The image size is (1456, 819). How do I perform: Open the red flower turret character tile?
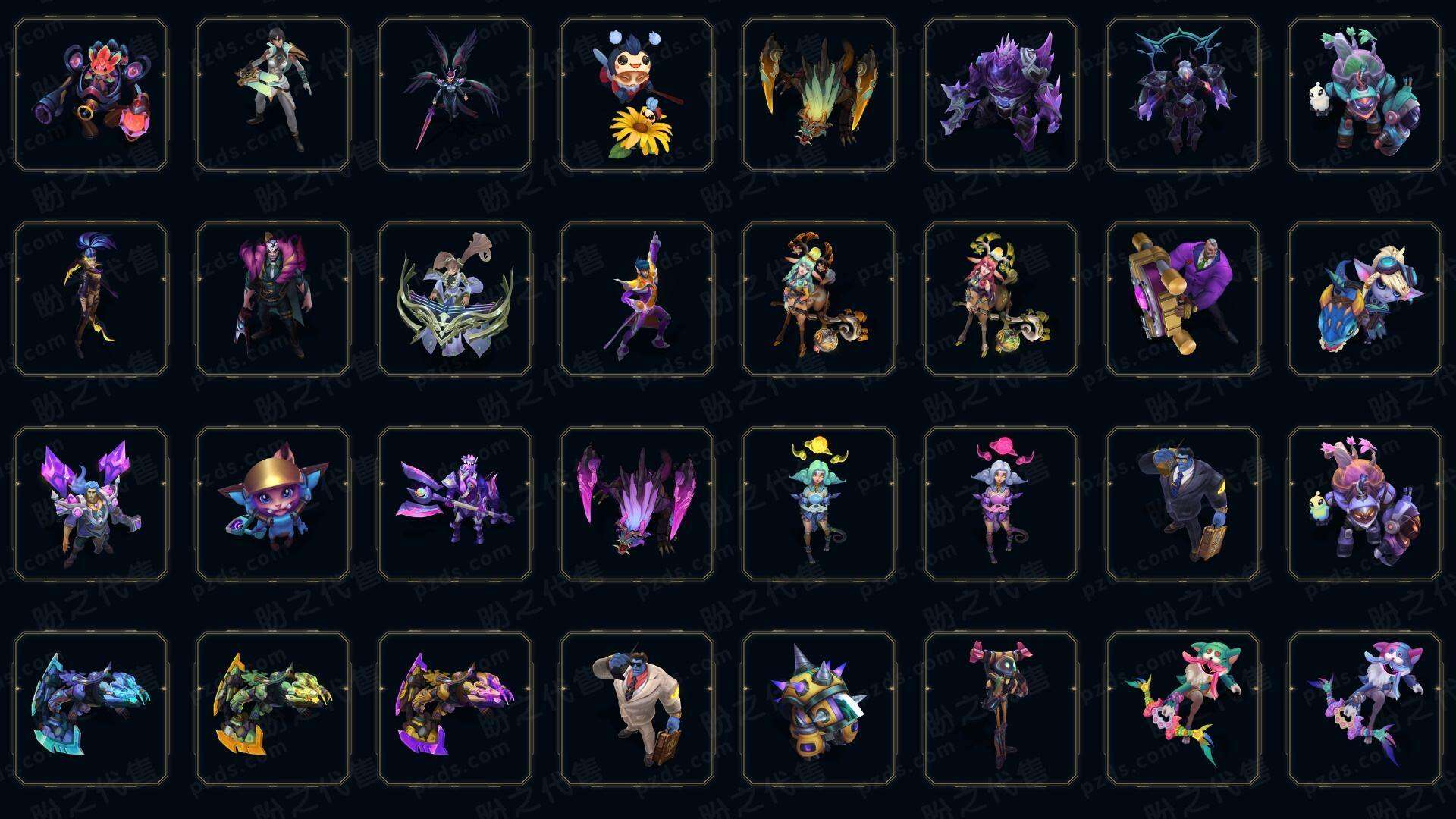pos(91,95)
